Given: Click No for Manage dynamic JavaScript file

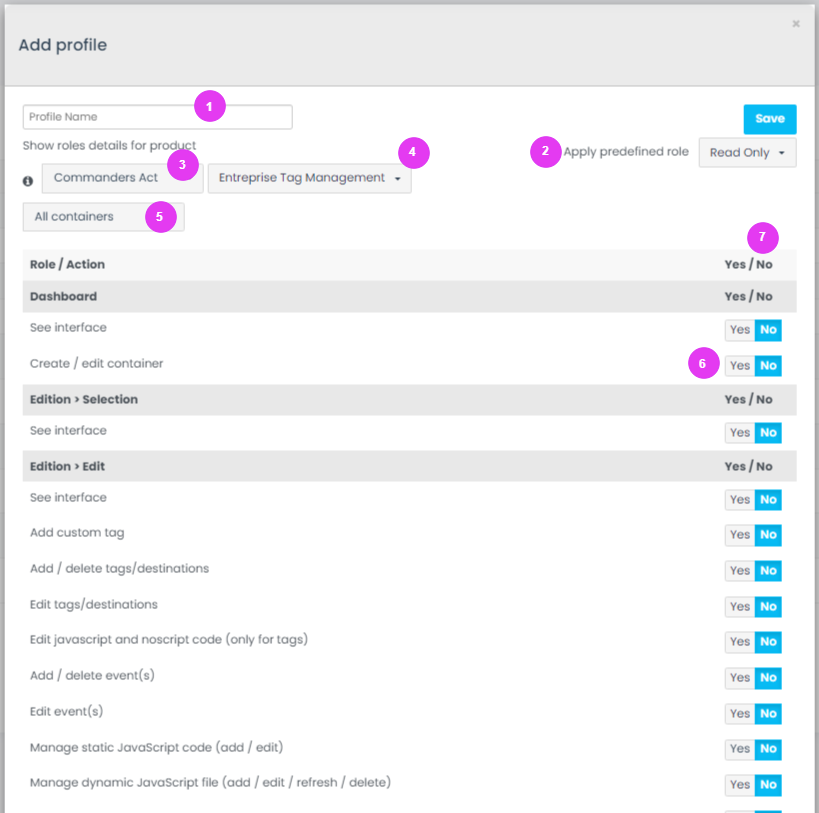Looking at the screenshot, I should [x=768, y=785].
